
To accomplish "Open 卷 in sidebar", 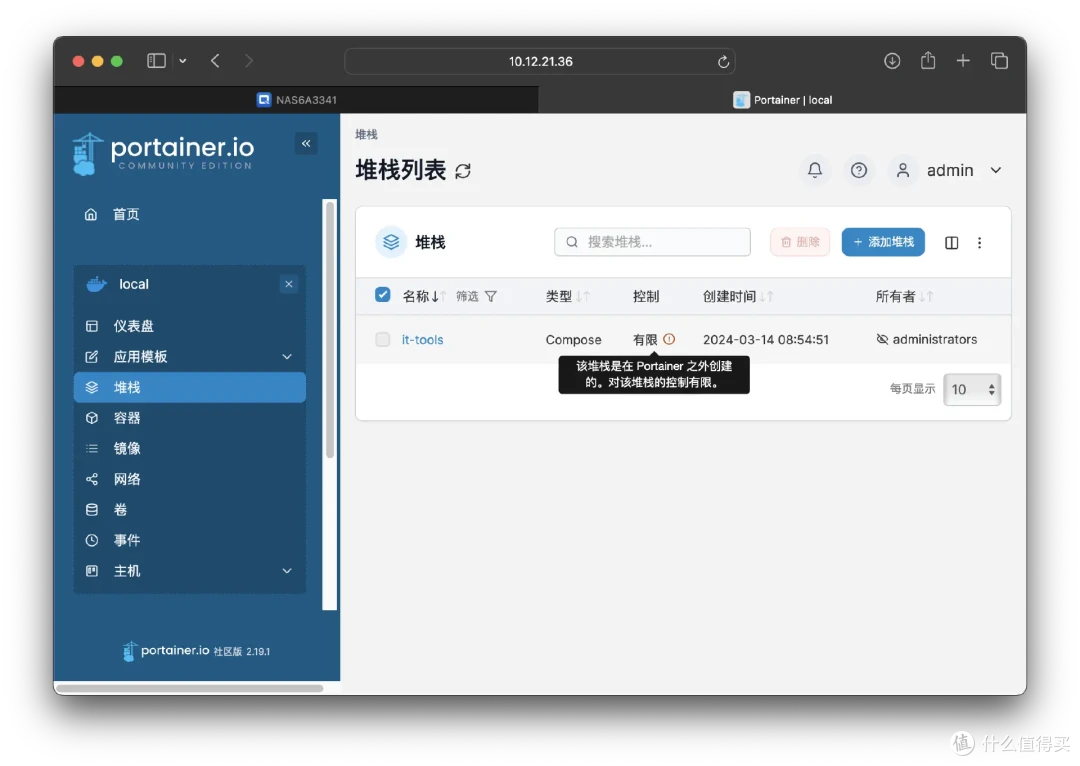I will [x=190, y=510].
